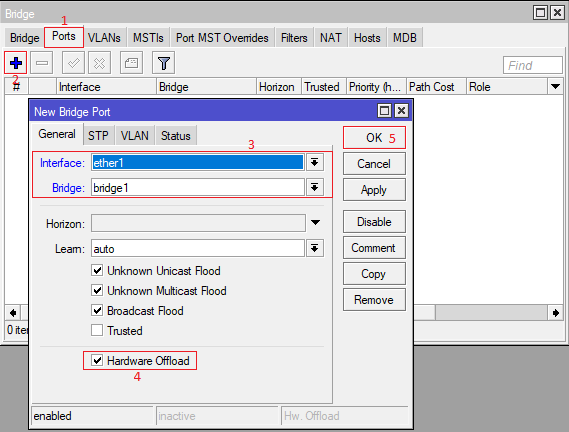Viewport: 569px width, 432px height.
Task: Click the Comment button
Action: [374, 248]
